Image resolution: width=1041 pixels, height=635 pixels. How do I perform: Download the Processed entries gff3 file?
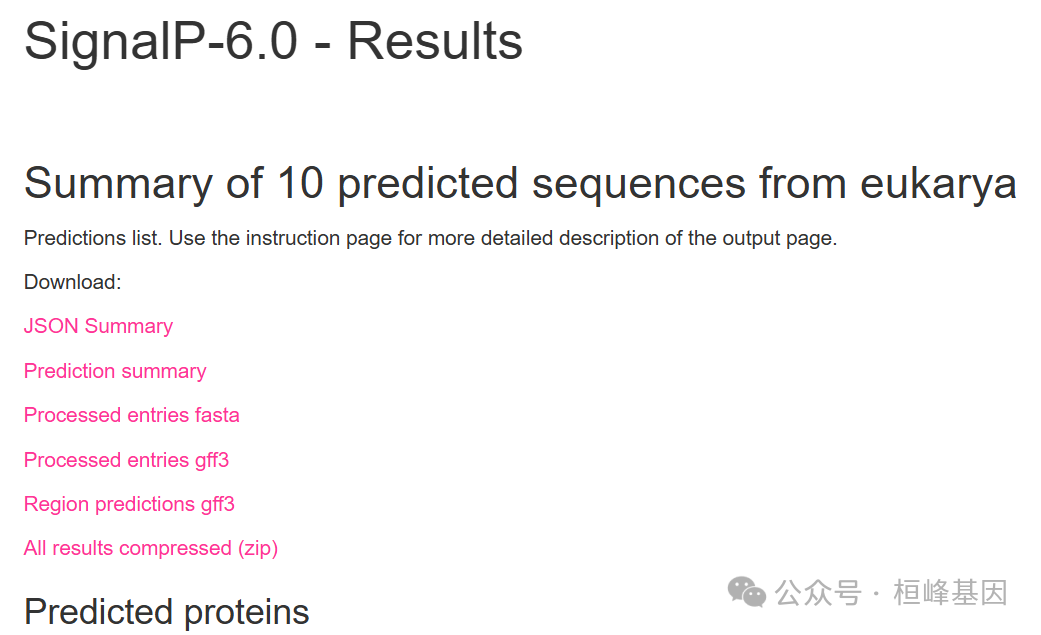tap(126, 460)
